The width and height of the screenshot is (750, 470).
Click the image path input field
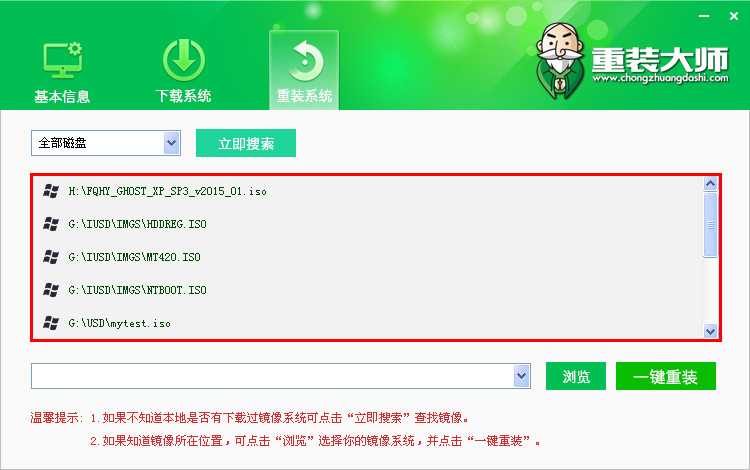[x=273, y=376]
